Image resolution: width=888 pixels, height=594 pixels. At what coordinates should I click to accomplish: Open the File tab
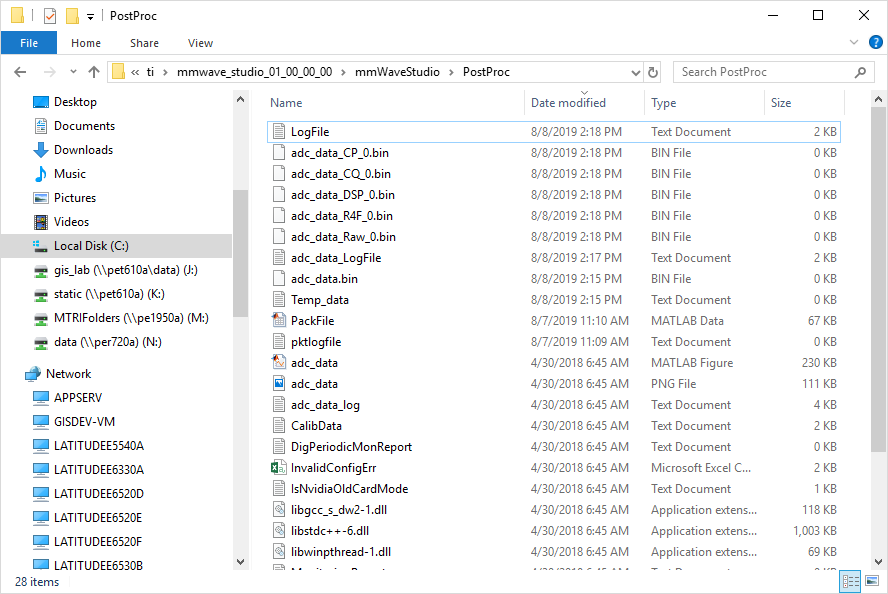click(29, 43)
